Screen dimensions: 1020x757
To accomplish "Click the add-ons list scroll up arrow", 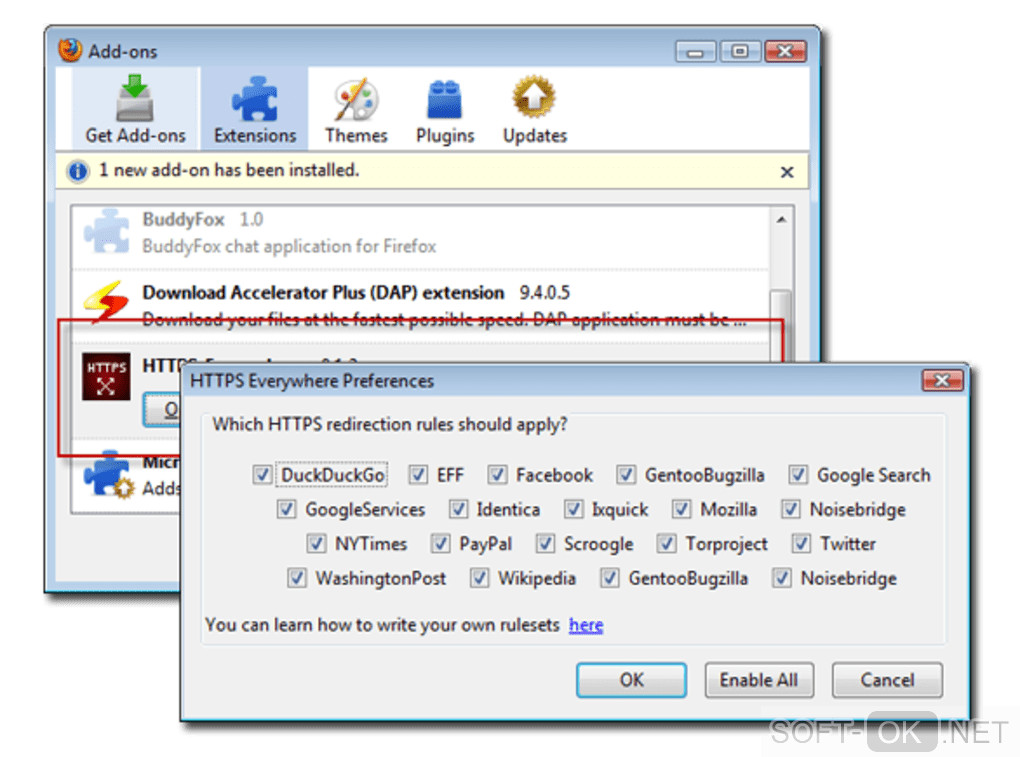I will coord(781,220).
